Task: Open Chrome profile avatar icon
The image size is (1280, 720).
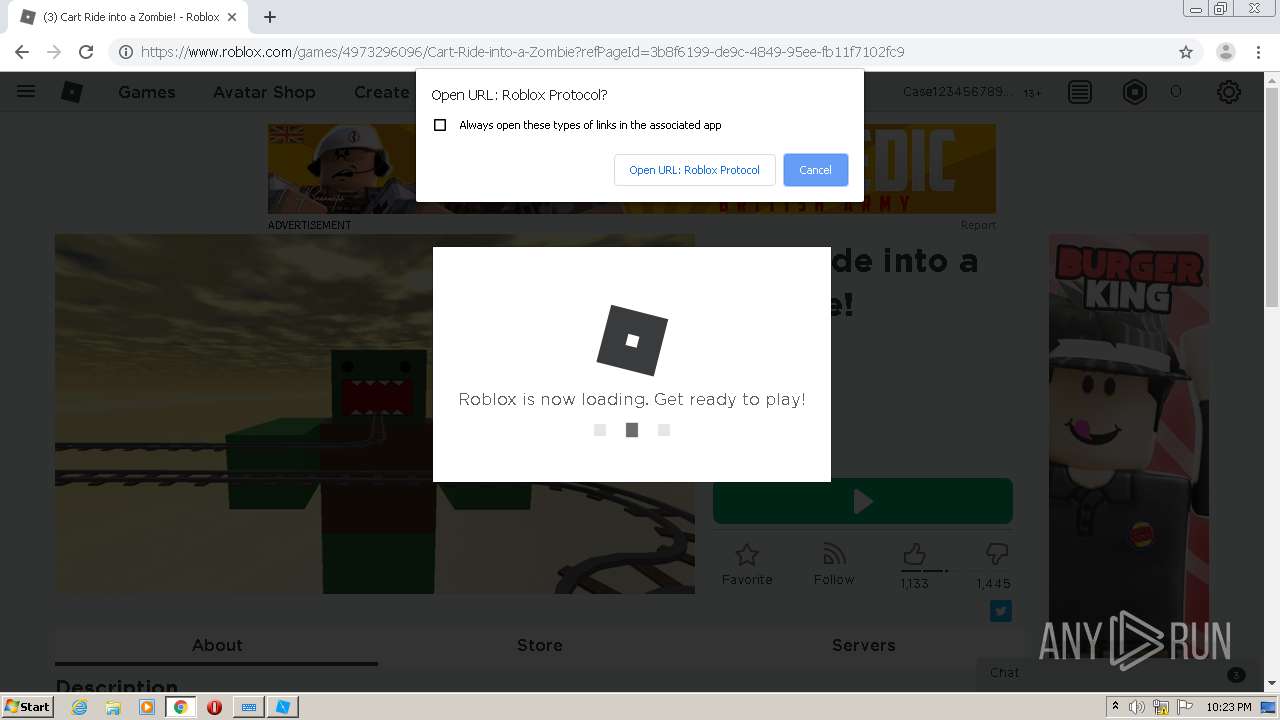Action: click(1225, 52)
